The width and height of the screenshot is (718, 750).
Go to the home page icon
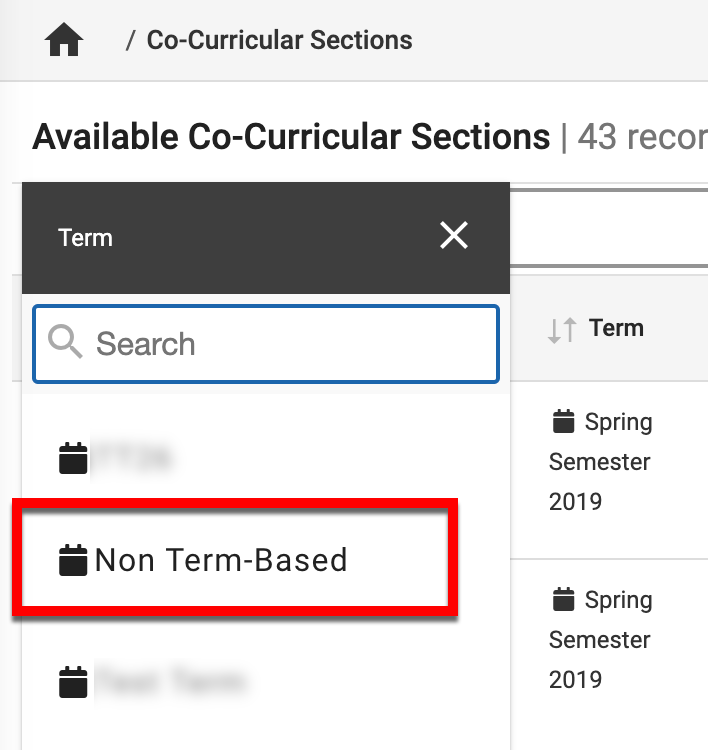pos(64,41)
